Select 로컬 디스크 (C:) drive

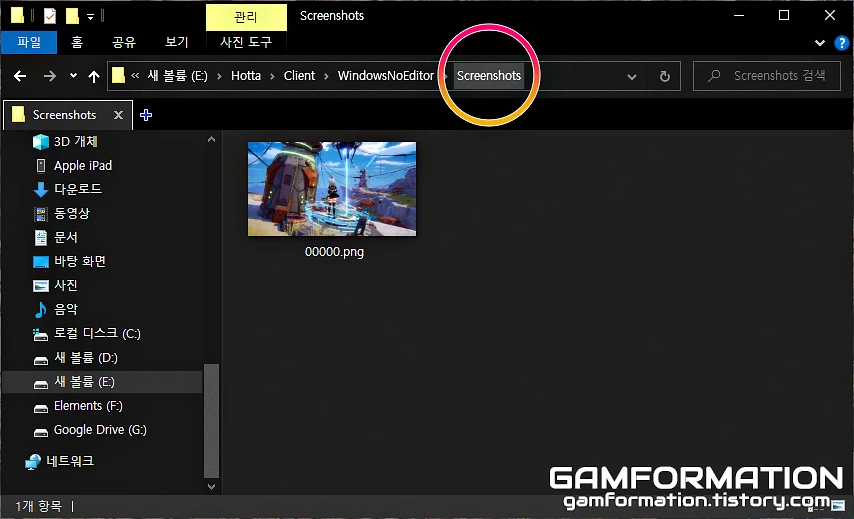click(x=87, y=333)
